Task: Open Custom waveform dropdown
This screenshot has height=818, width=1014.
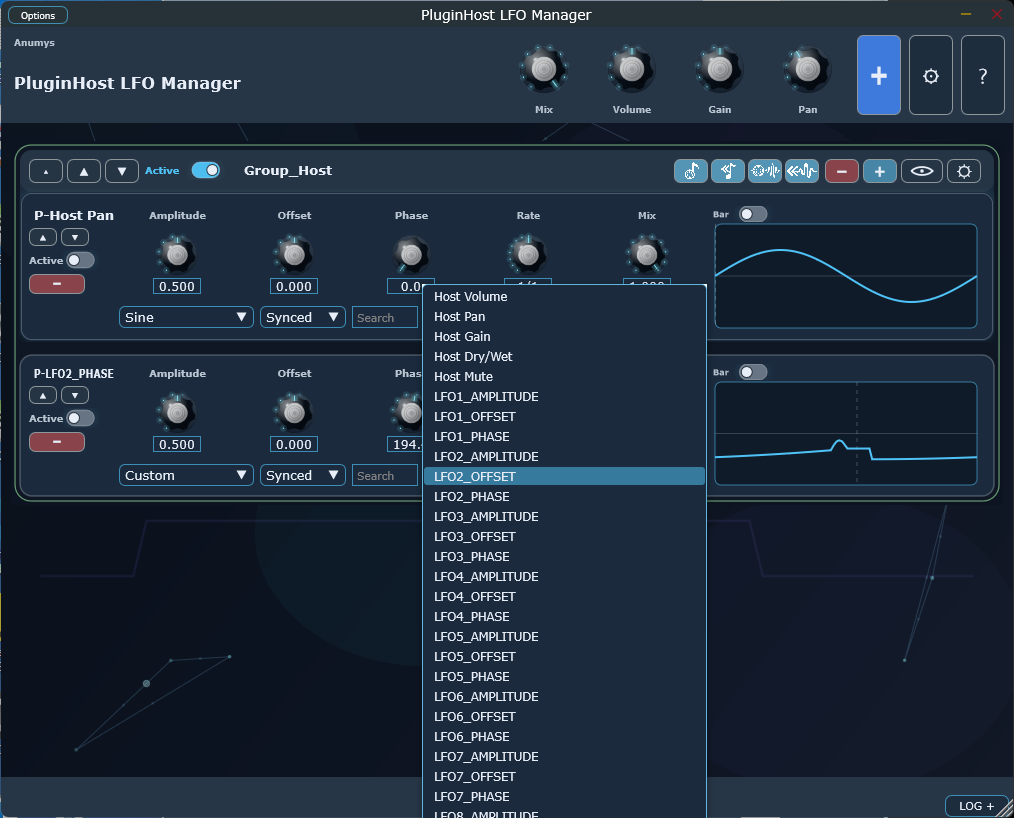Action: click(186, 475)
